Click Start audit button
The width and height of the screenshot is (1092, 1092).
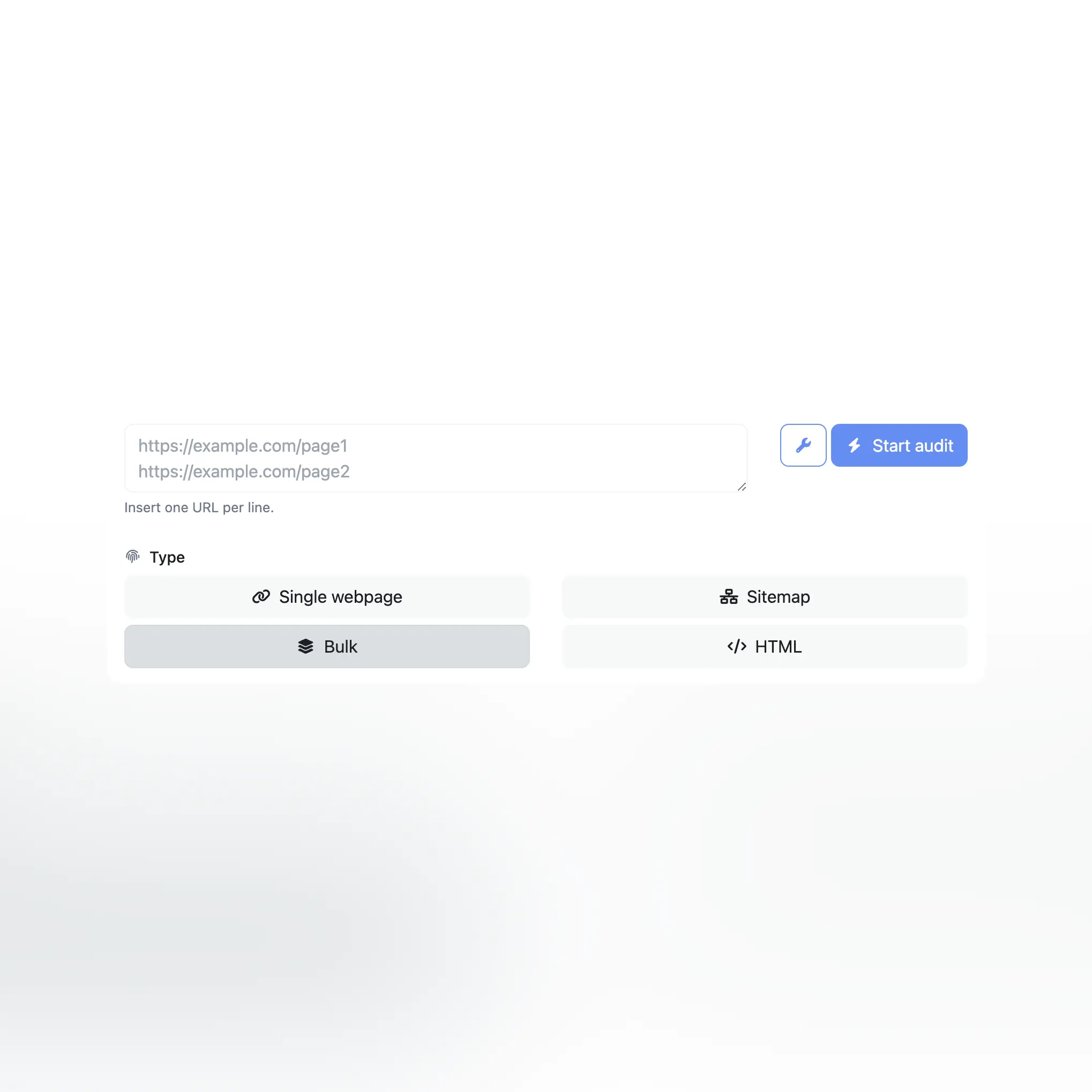[x=899, y=445]
